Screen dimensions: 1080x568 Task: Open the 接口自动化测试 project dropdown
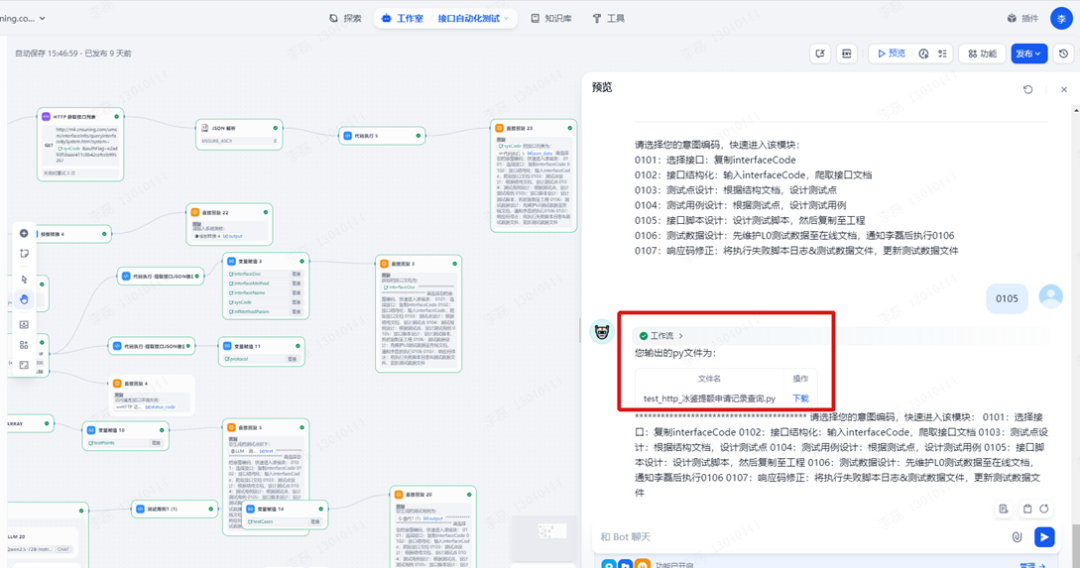[x=473, y=19]
